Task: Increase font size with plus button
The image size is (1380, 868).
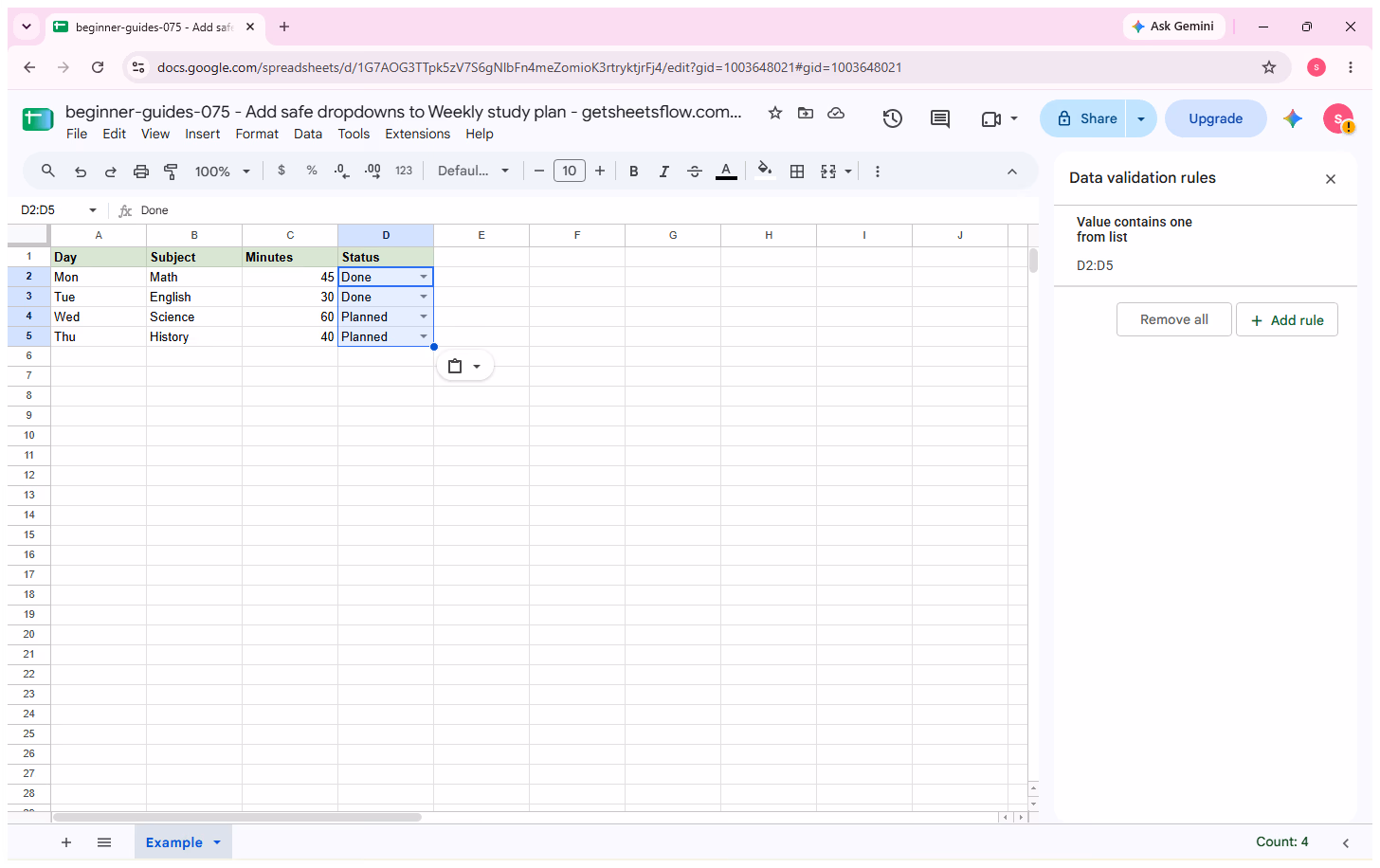Action: pyautogui.click(x=600, y=171)
